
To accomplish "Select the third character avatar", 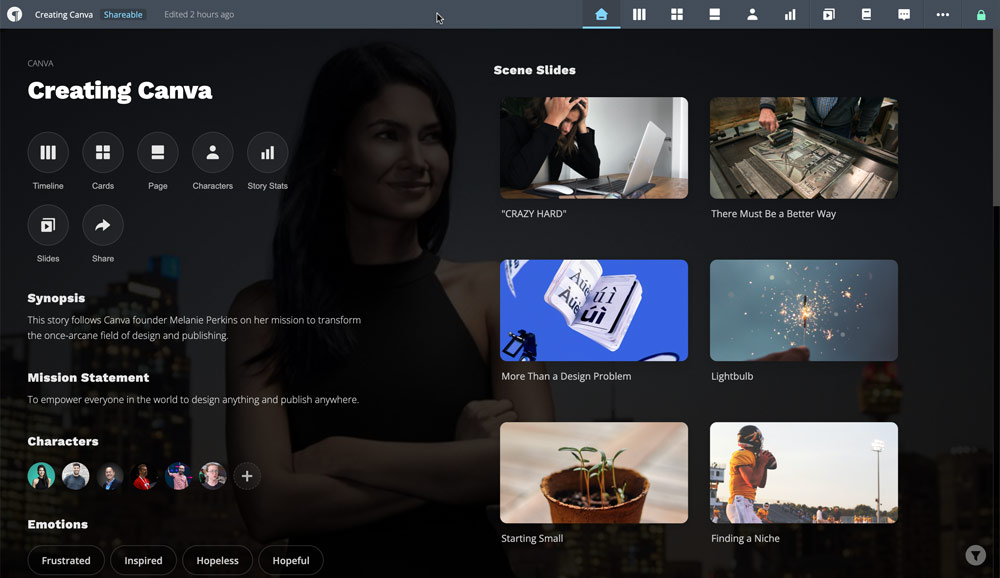I will click(x=110, y=476).
